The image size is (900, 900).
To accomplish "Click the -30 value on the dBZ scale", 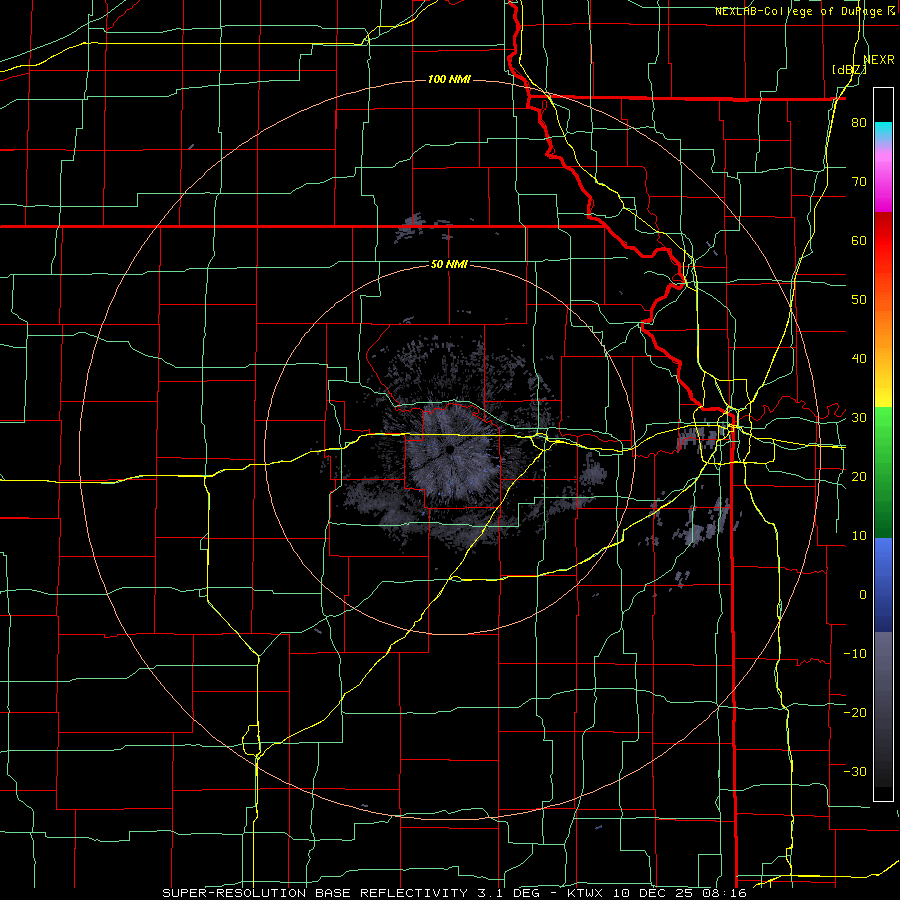I will coord(855,771).
